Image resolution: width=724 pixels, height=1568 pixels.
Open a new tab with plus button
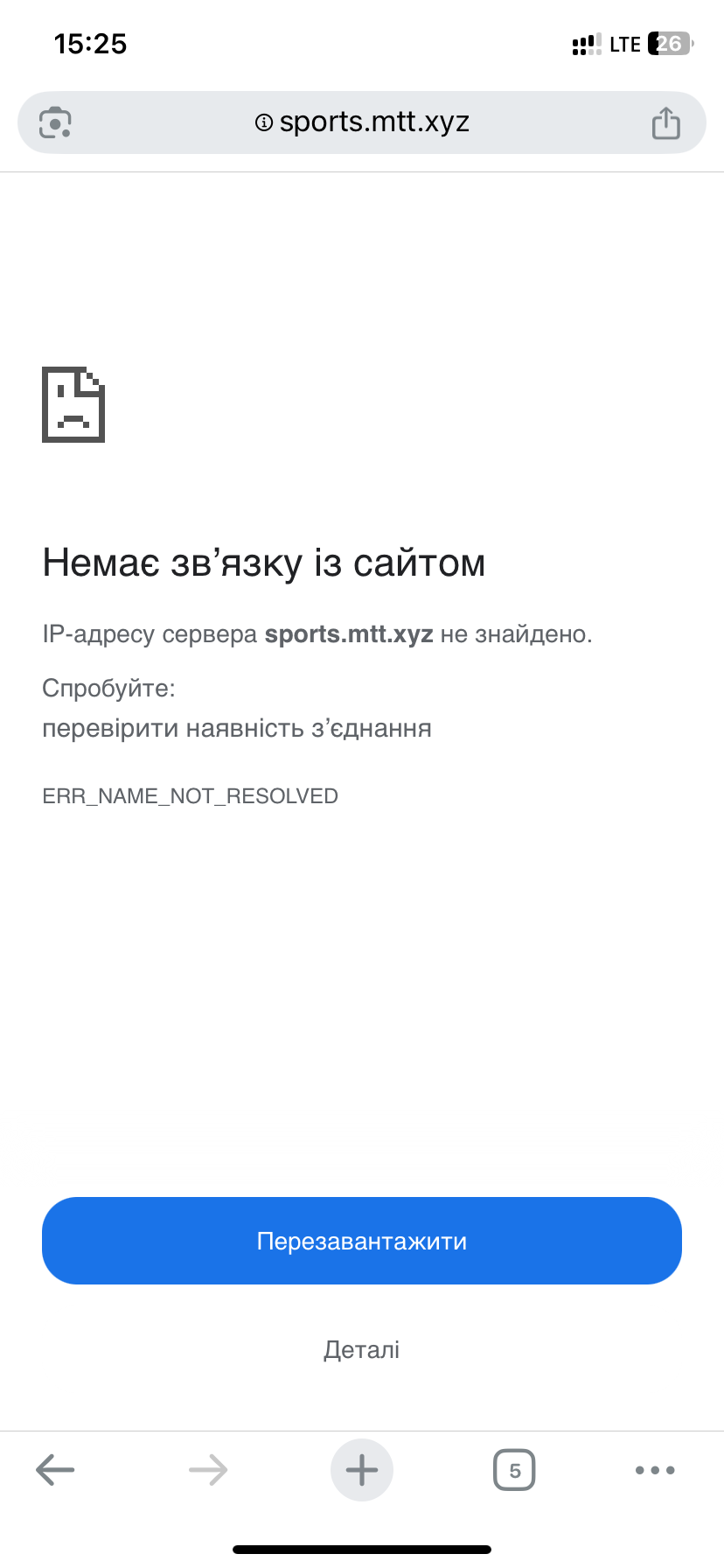point(362,1470)
